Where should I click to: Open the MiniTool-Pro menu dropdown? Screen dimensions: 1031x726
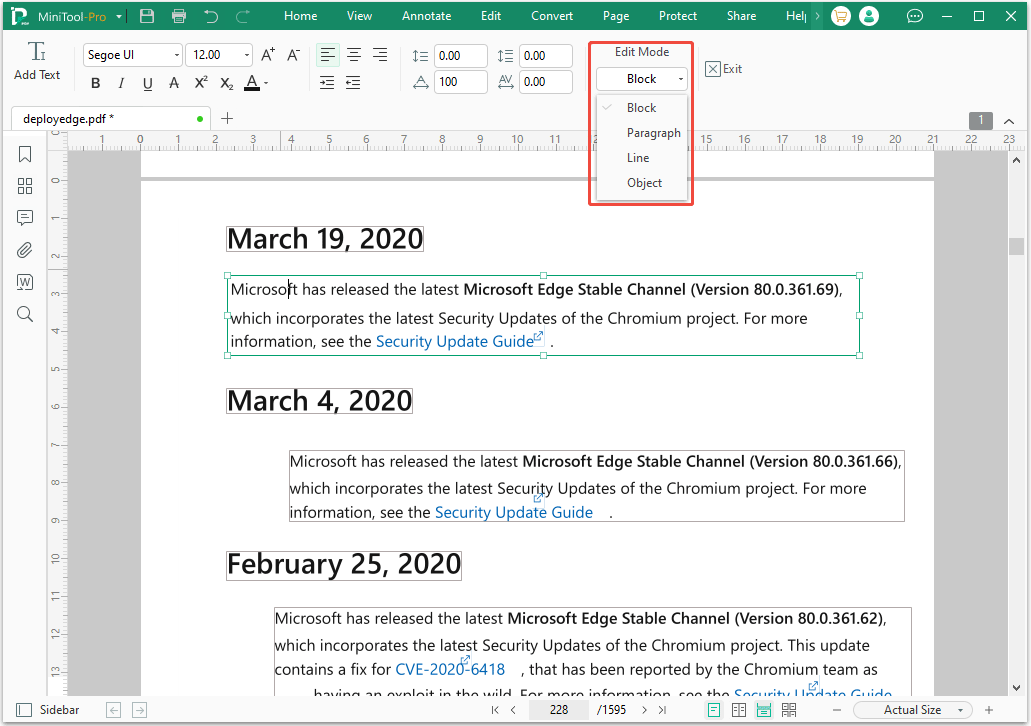pos(119,16)
